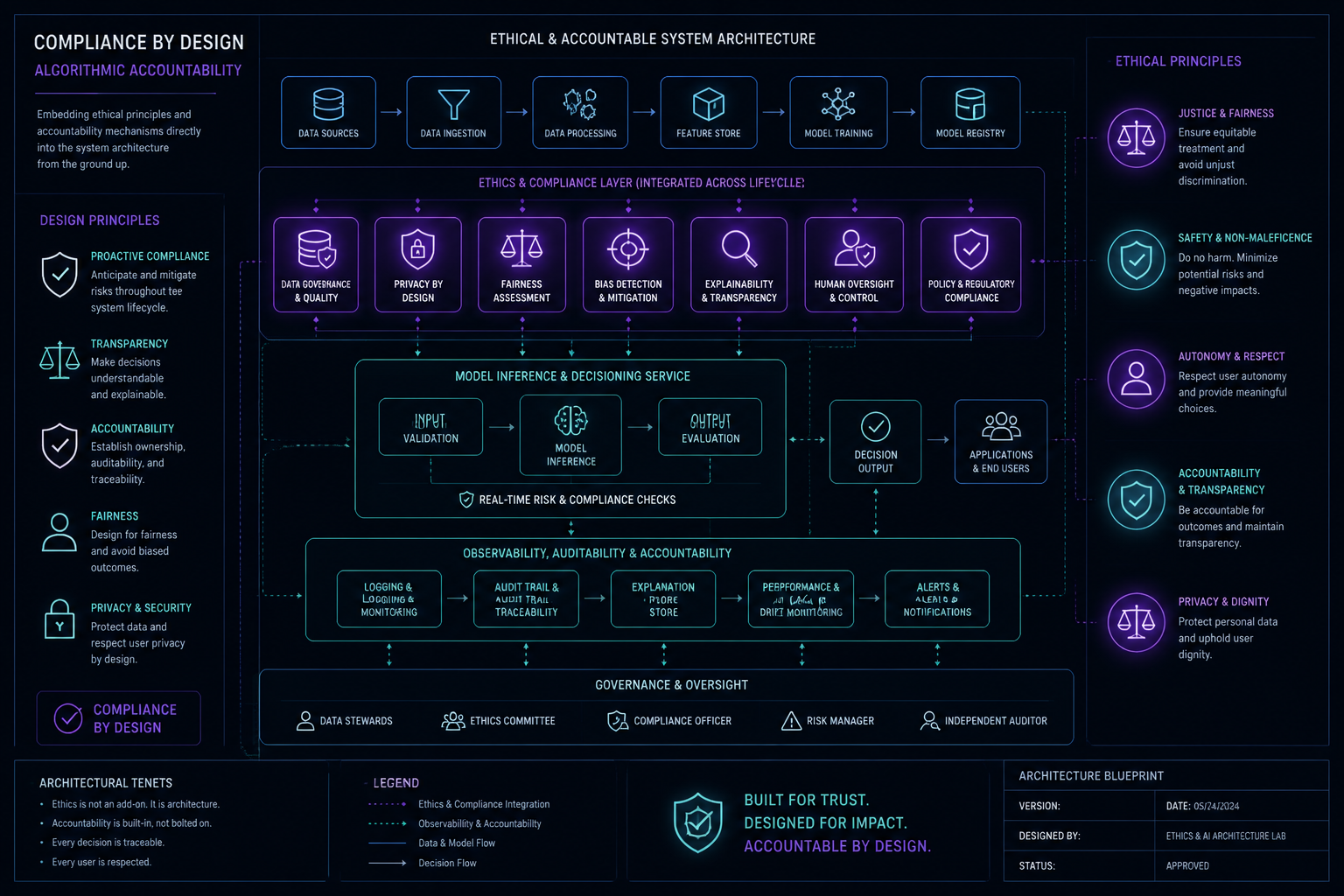The height and width of the screenshot is (896, 1344).
Task: Click the Ethics Committee group icon
Action: (x=453, y=721)
